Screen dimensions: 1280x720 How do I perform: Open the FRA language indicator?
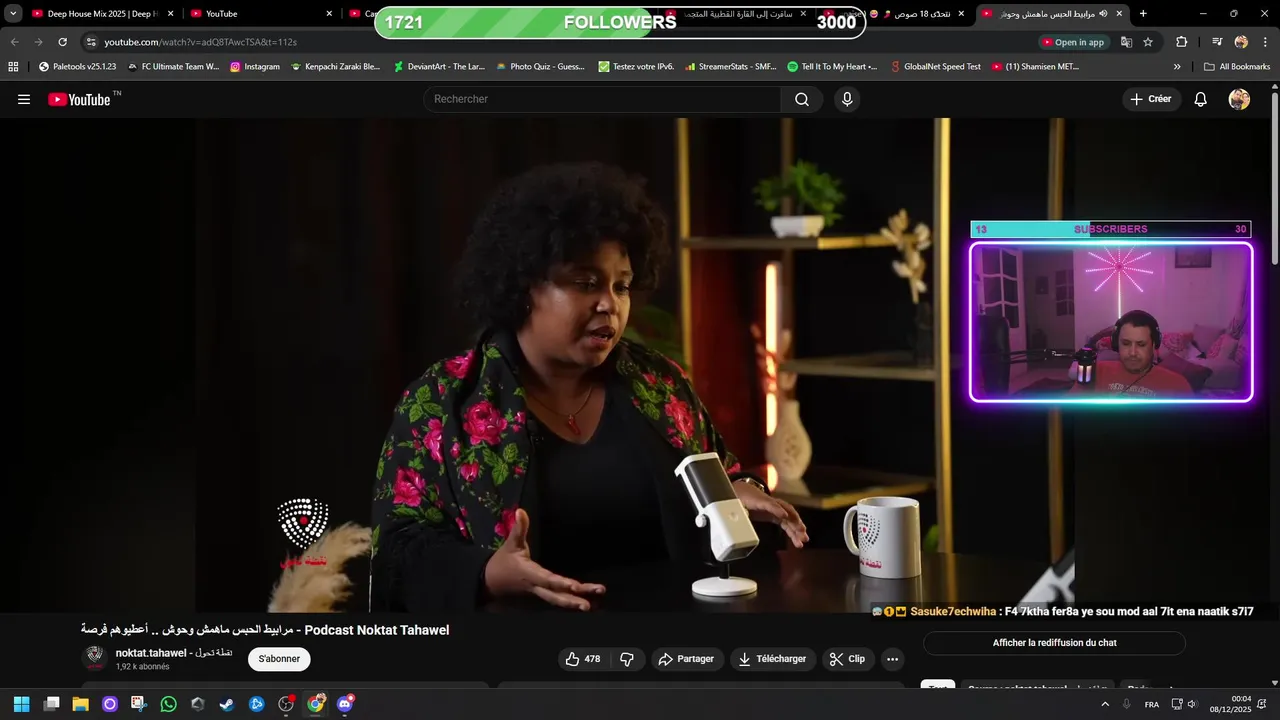(1152, 704)
